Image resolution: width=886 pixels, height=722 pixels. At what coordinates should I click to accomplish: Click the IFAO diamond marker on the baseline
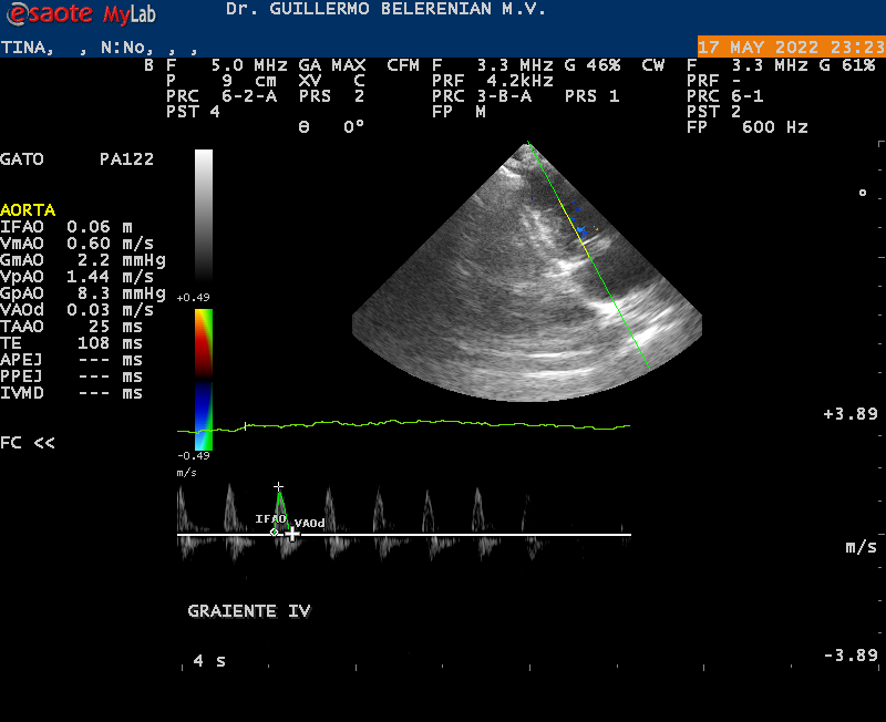[274, 532]
